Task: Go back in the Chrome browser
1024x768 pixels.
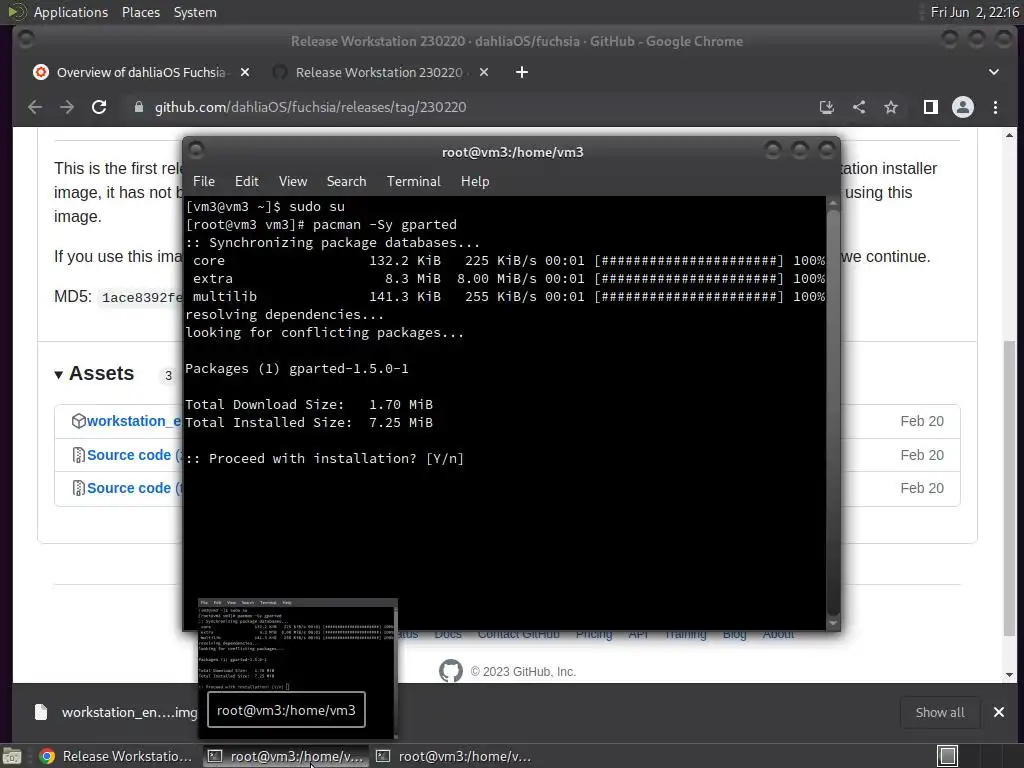Action: (35, 107)
